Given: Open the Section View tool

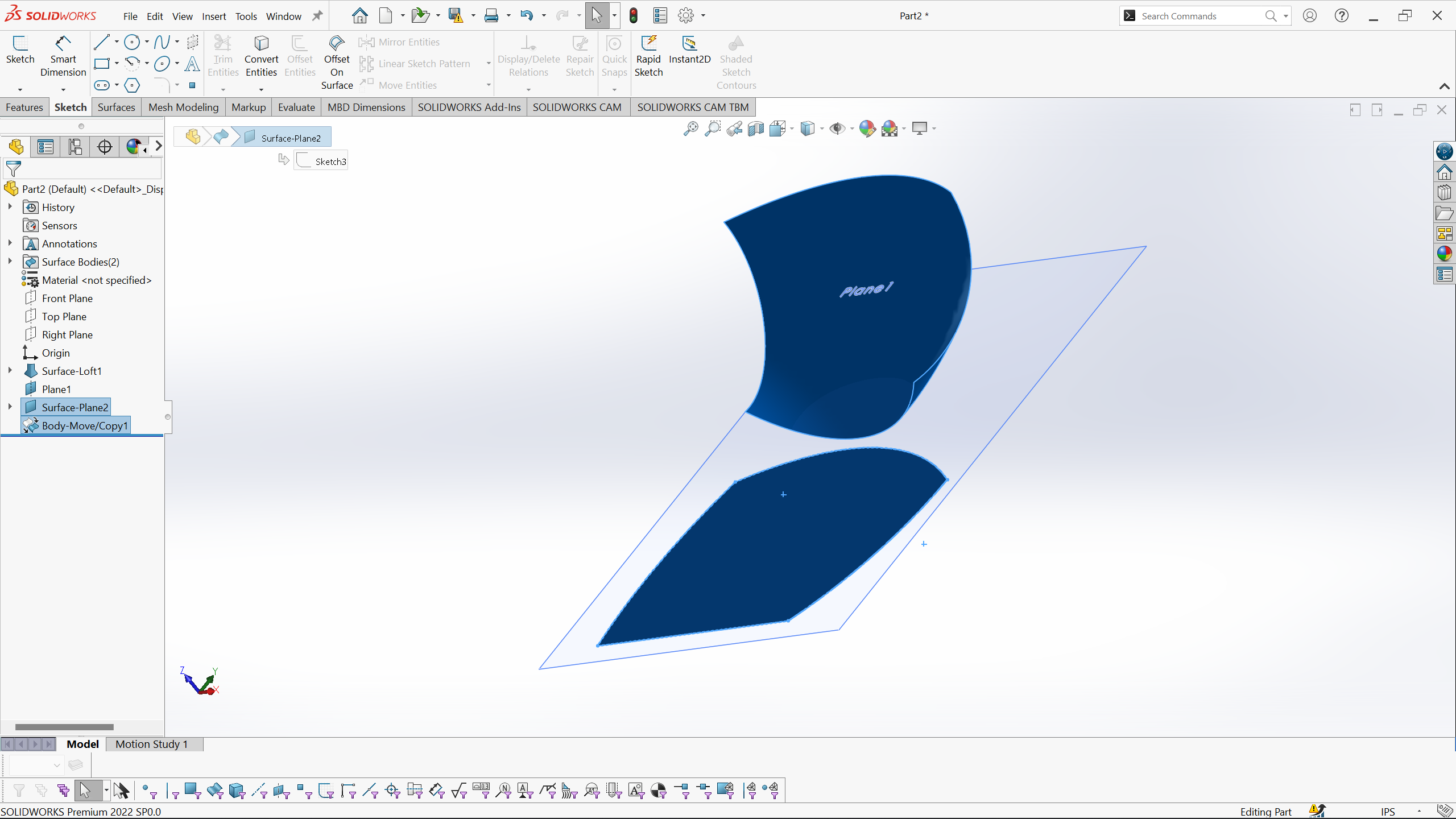Looking at the screenshot, I should click(x=756, y=129).
